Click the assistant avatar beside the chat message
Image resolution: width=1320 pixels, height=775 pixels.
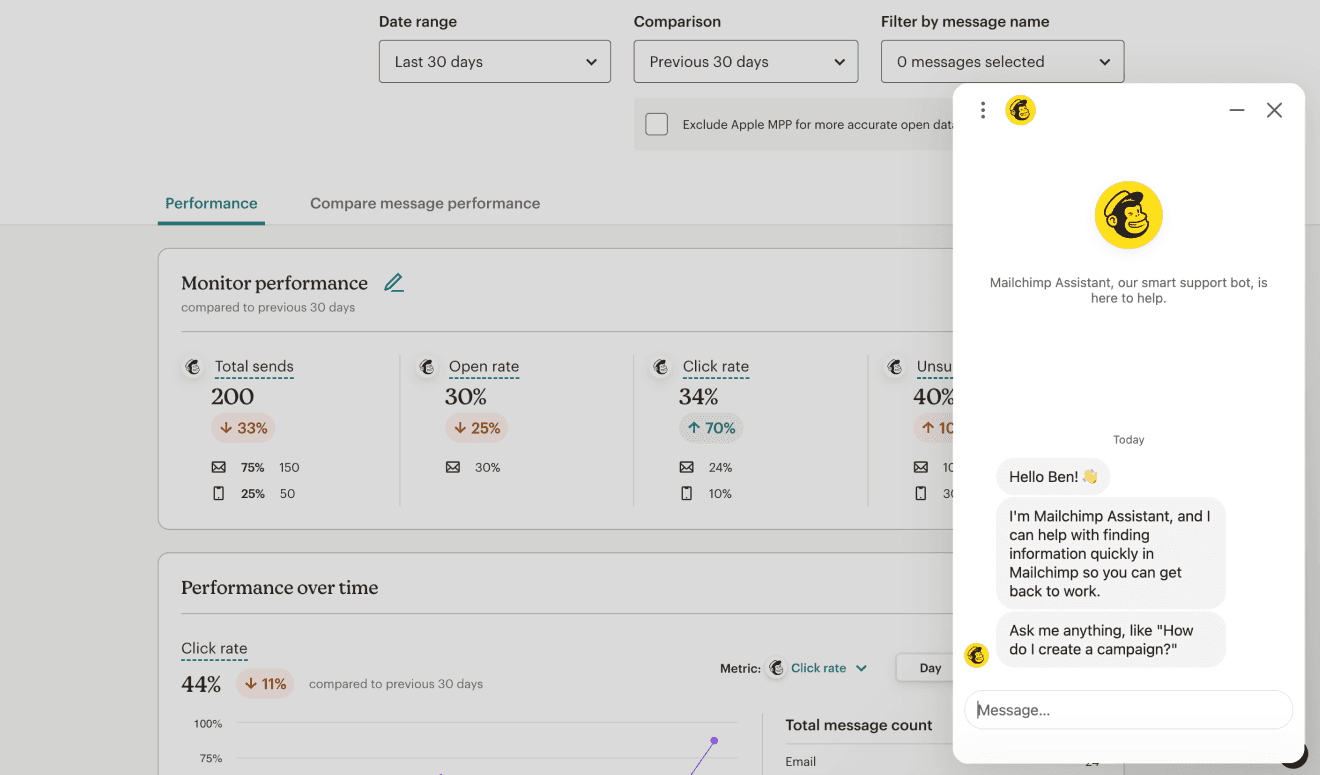tap(976, 656)
